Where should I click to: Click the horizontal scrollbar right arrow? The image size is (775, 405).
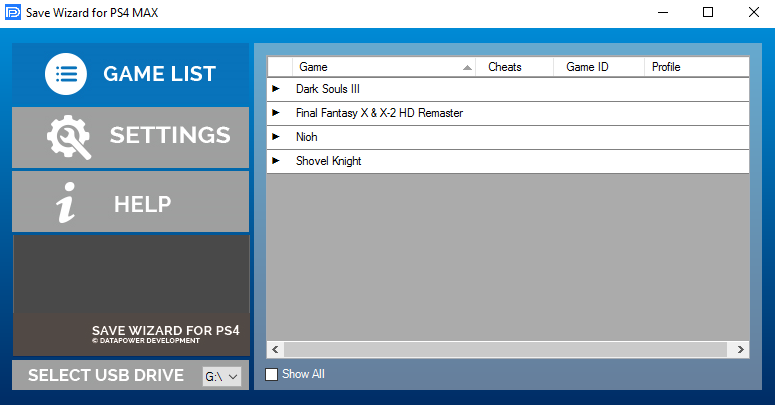tap(740, 350)
